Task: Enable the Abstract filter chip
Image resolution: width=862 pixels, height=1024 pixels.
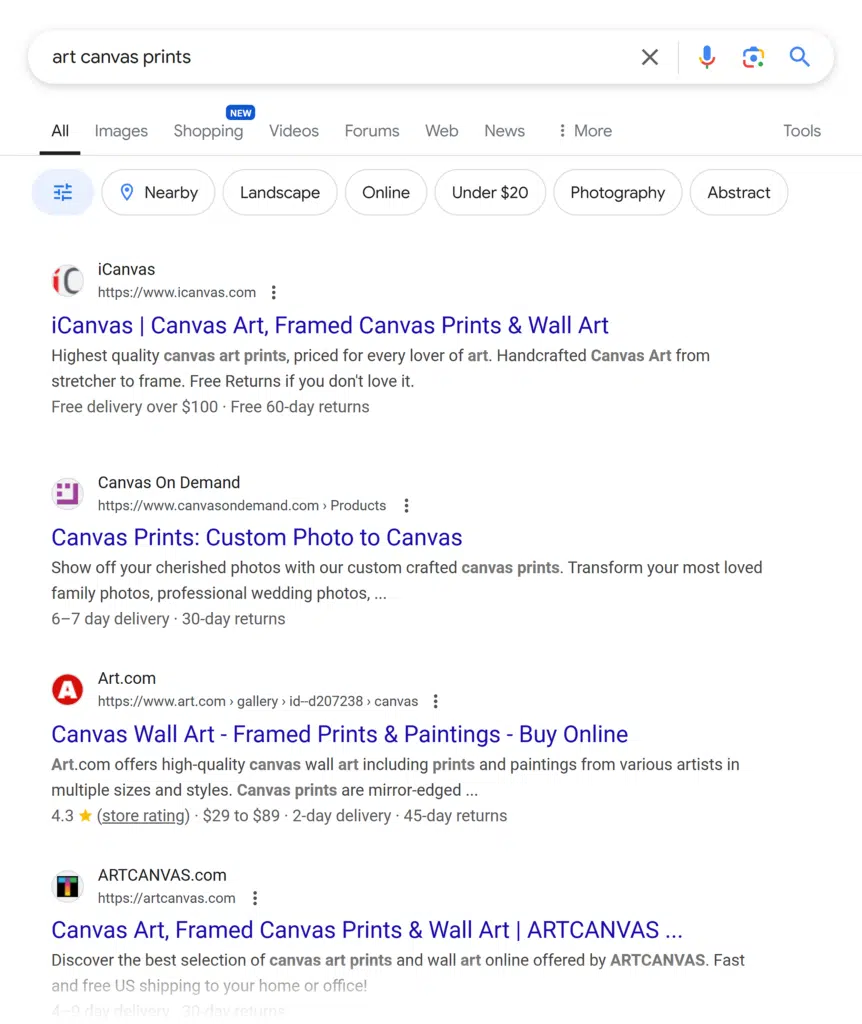Action: tap(739, 193)
